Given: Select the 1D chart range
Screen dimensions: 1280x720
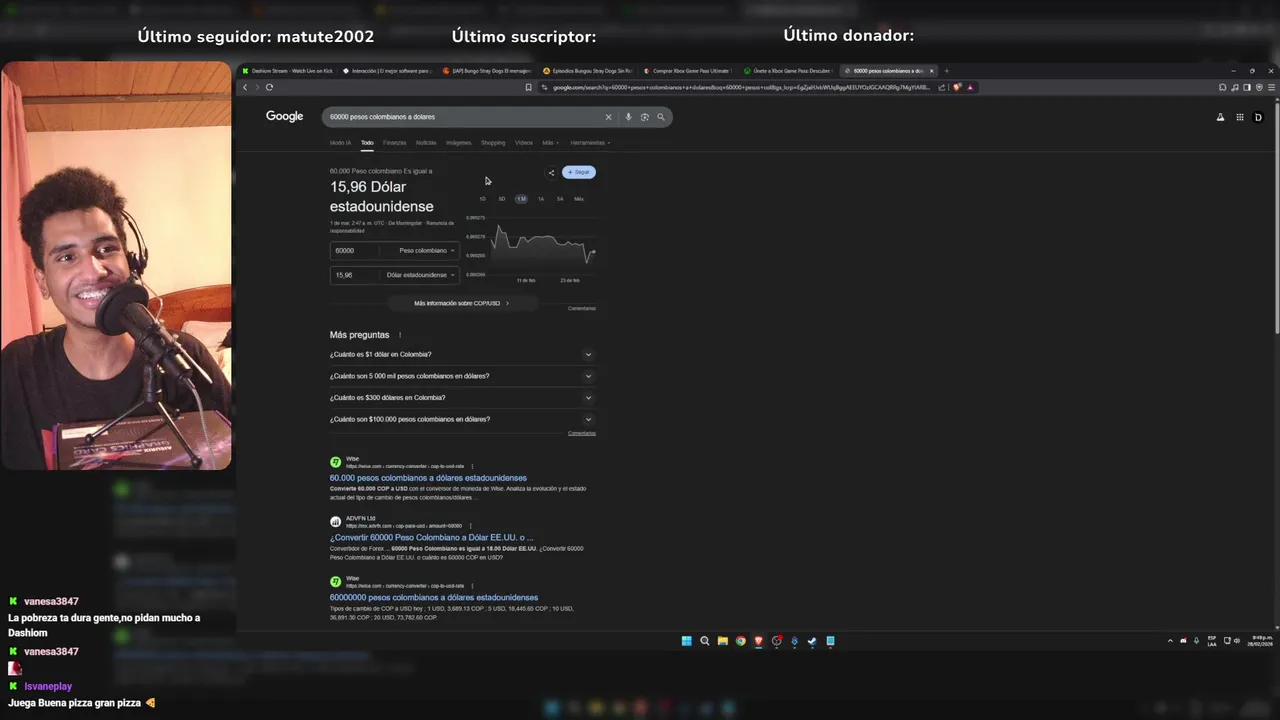Looking at the screenshot, I should tap(483, 199).
